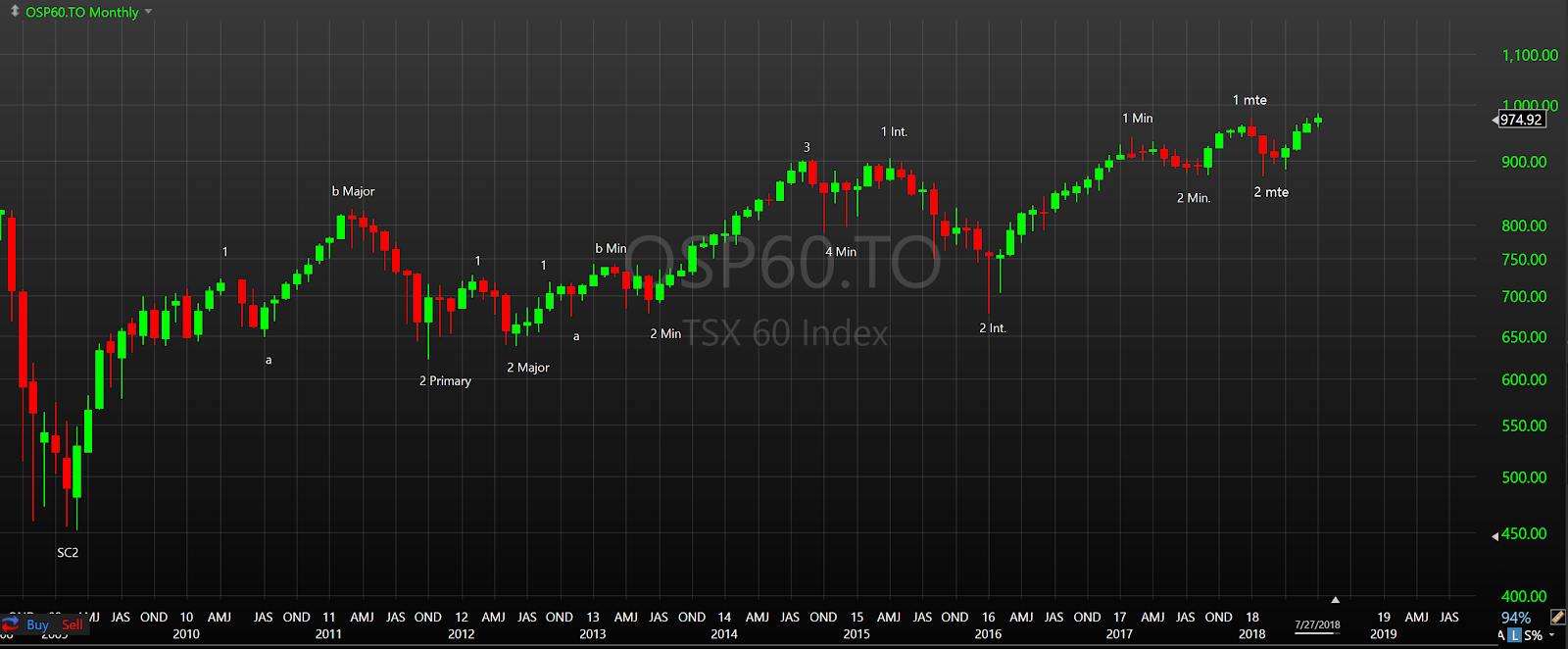The image size is (1568, 649).
Task: Click the 600.00 price axis label
Action: click(1524, 380)
